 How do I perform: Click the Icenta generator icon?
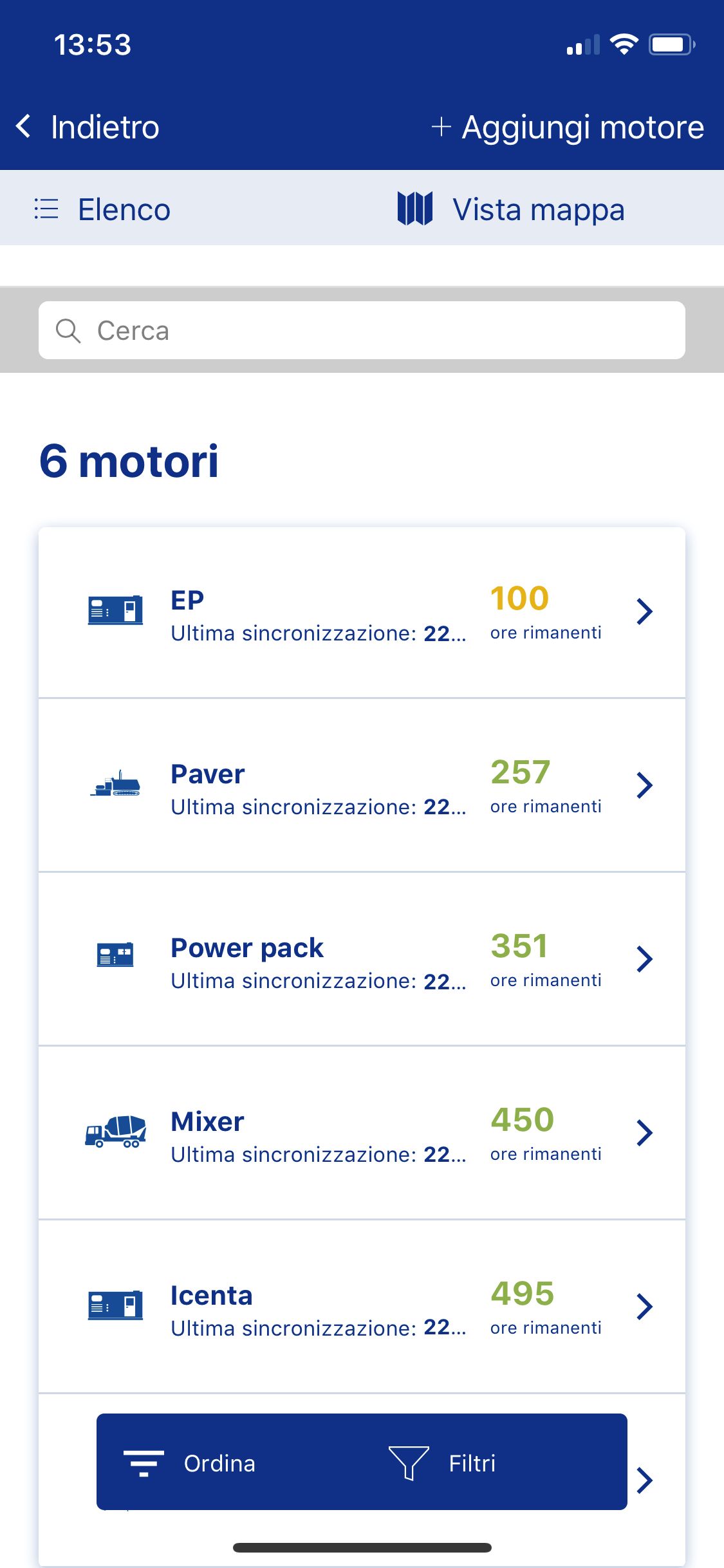(115, 1305)
